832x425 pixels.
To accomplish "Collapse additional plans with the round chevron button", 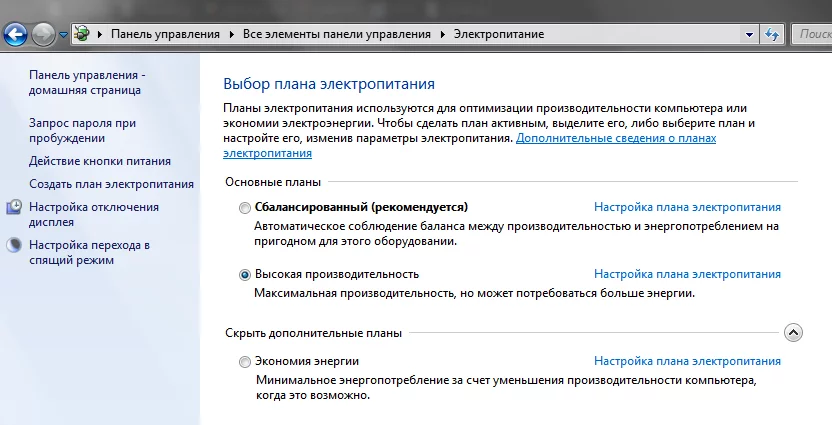I will pos(793,332).
